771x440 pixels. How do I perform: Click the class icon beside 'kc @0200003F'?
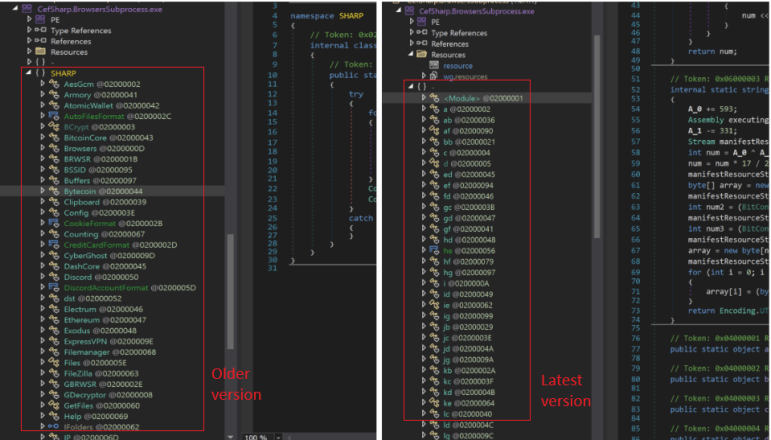coord(434,381)
